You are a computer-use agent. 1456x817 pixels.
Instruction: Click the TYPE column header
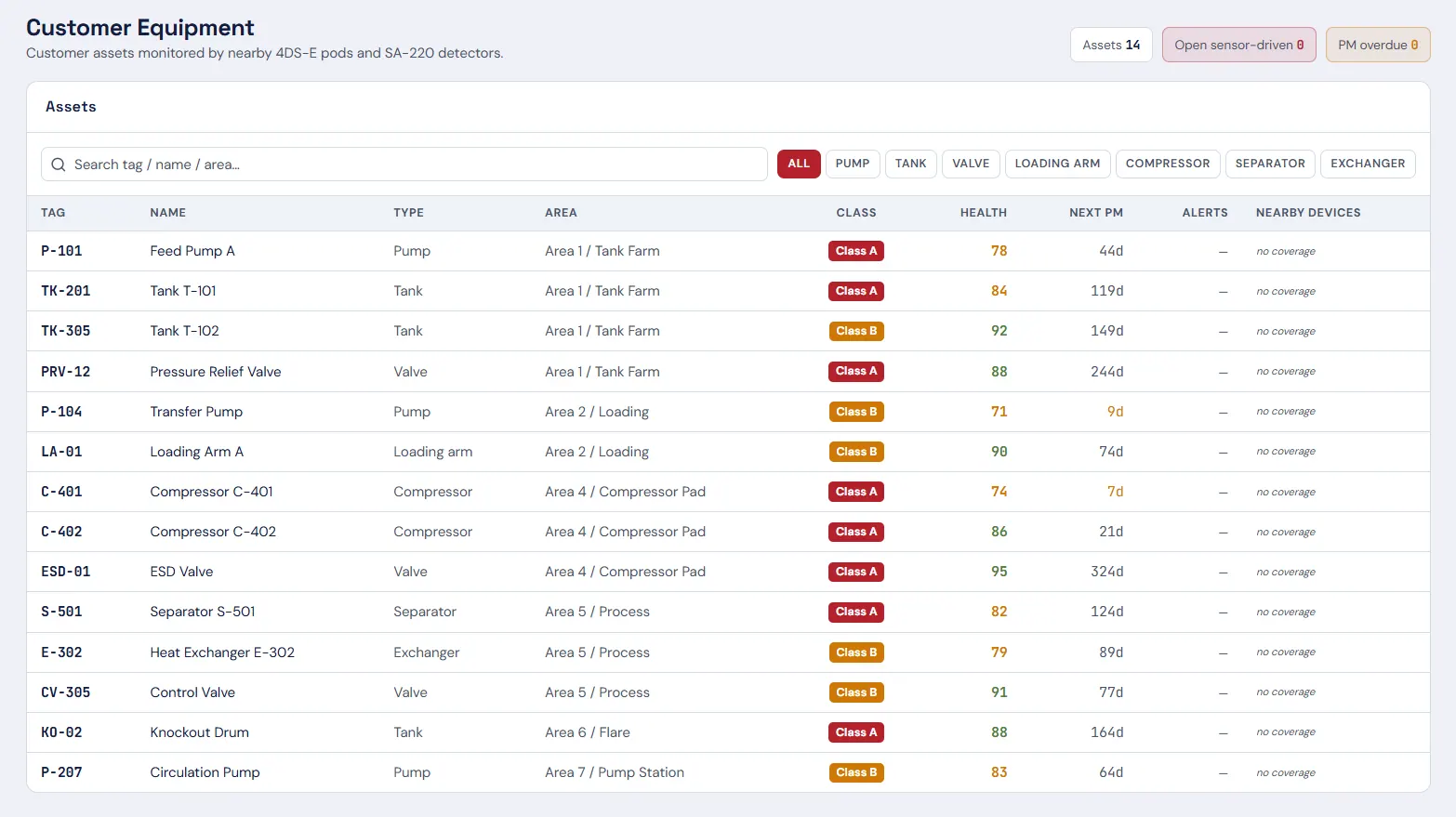pyautogui.click(x=408, y=213)
